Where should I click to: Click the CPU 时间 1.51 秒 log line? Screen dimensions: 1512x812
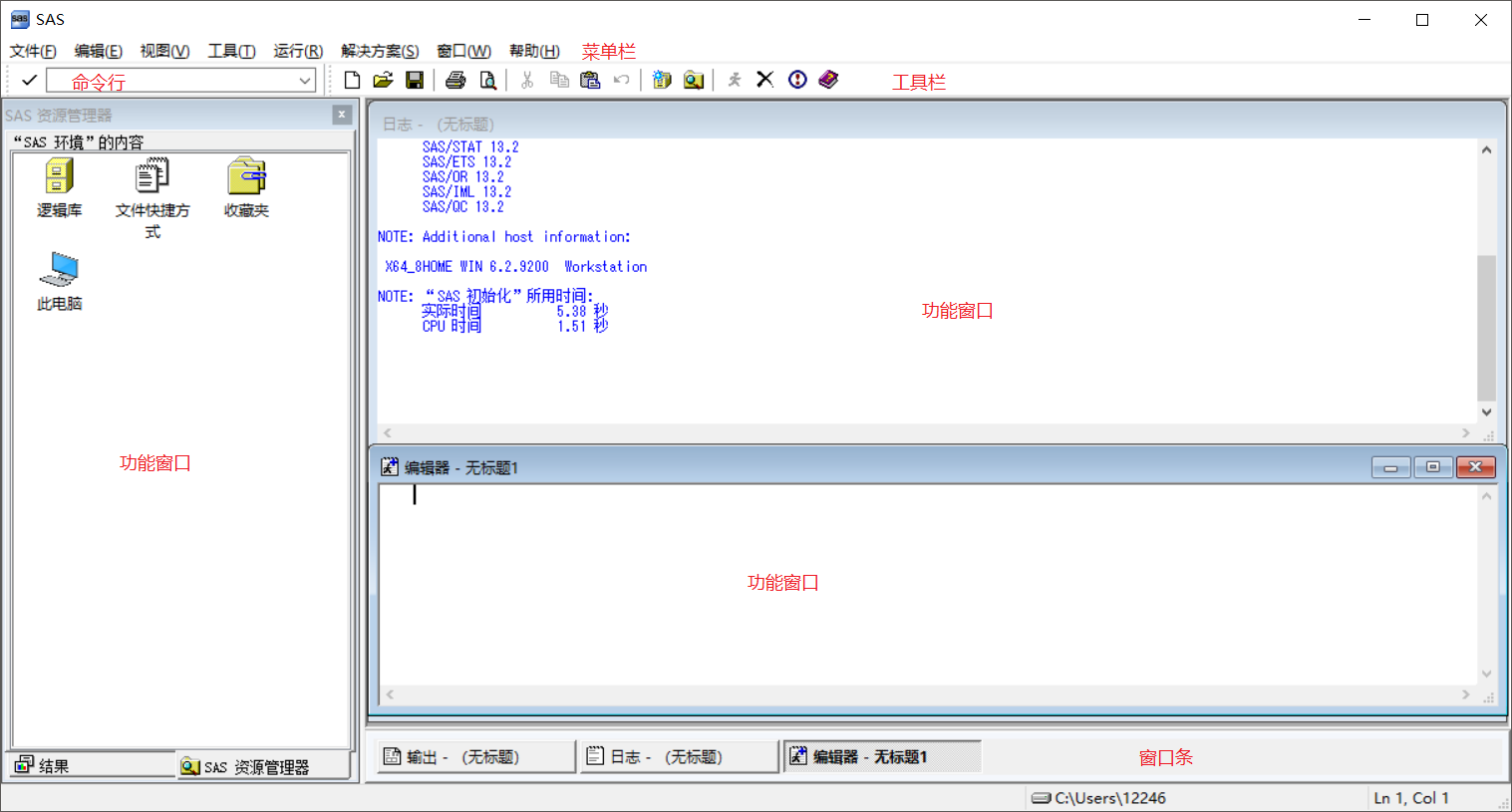[x=515, y=326]
